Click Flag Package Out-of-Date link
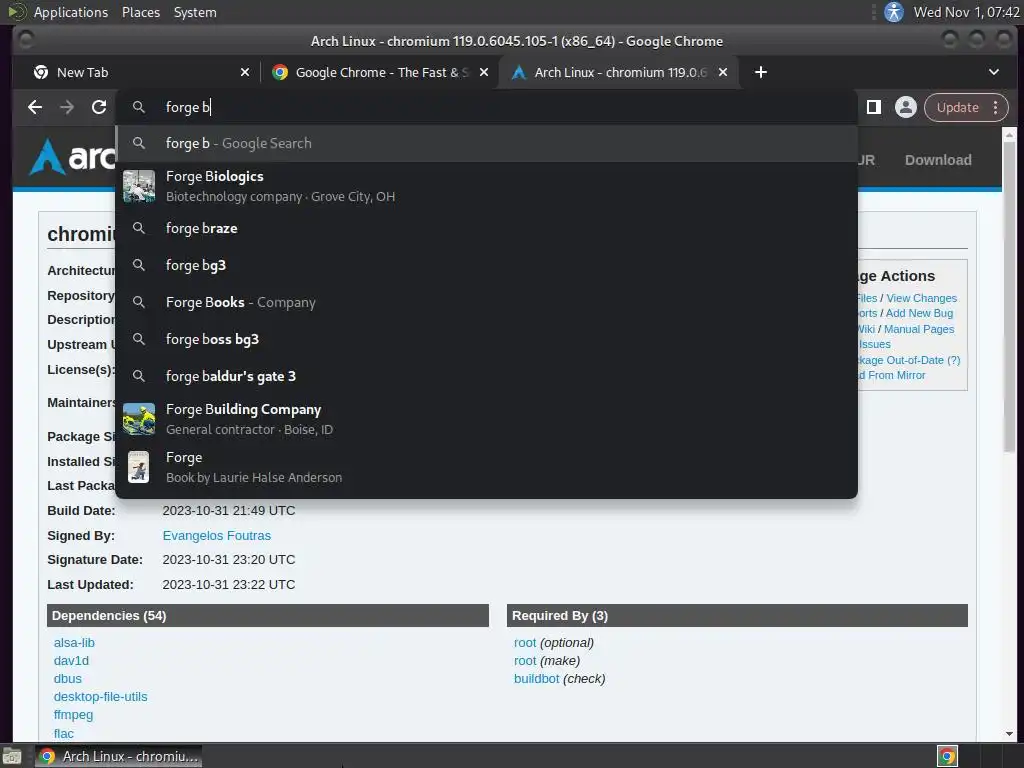The image size is (1024, 768). (910, 360)
